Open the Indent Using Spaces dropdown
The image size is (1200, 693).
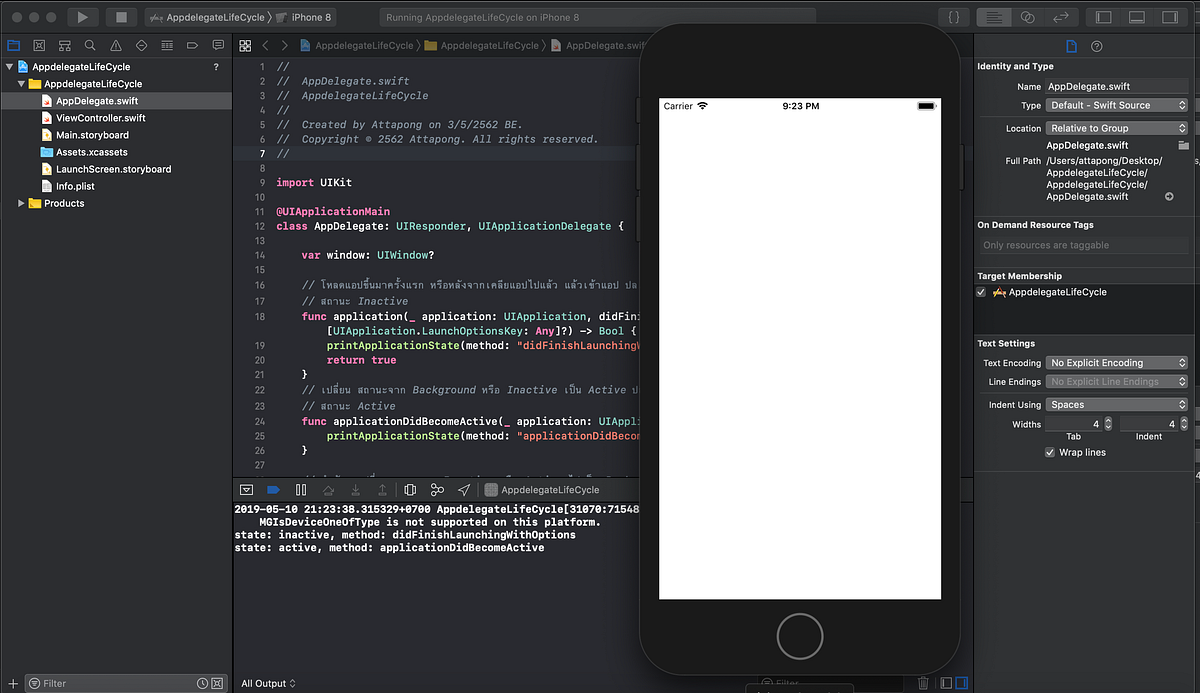[x=1117, y=404]
